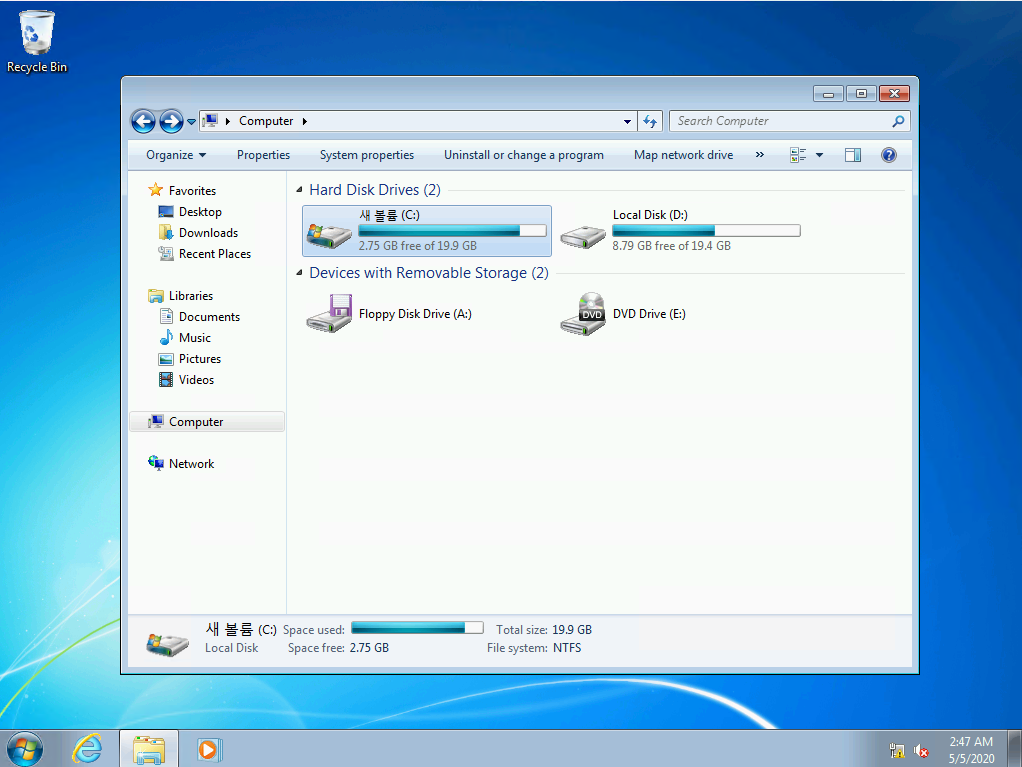Select the Local Disk (D:) icon

click(x=583, y=236)
